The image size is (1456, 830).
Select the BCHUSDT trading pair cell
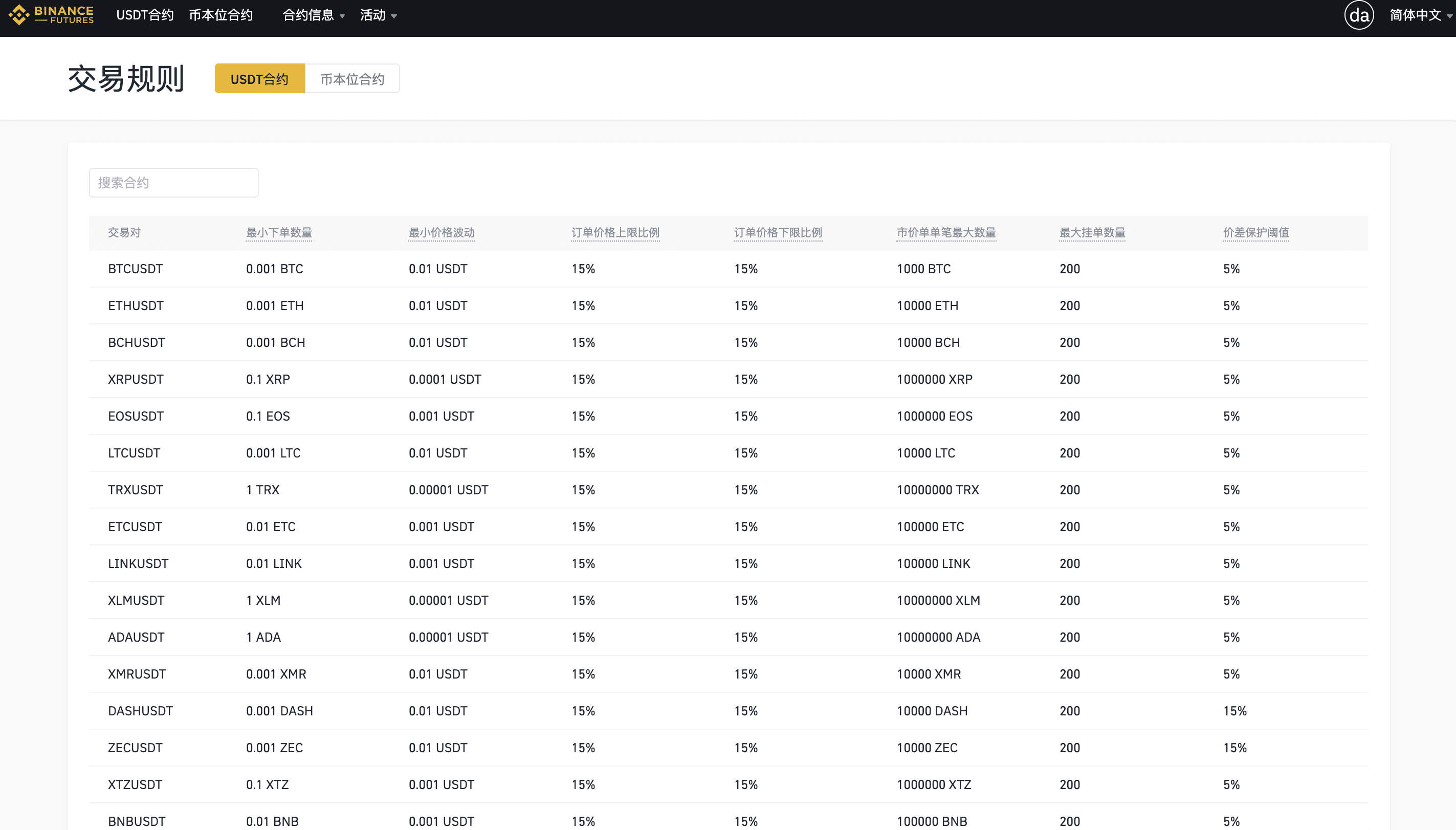(137, 343)
